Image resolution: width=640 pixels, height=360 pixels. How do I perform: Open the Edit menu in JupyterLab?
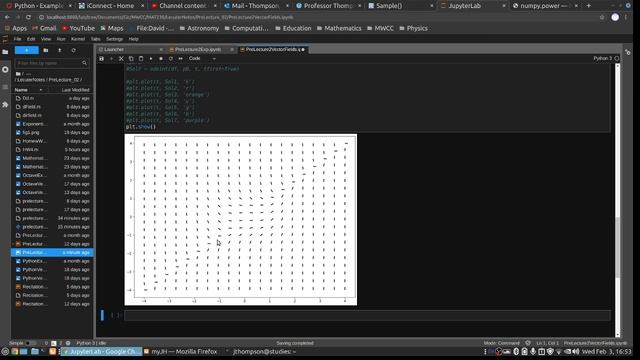pyautogui.click(x=31, y=39)
